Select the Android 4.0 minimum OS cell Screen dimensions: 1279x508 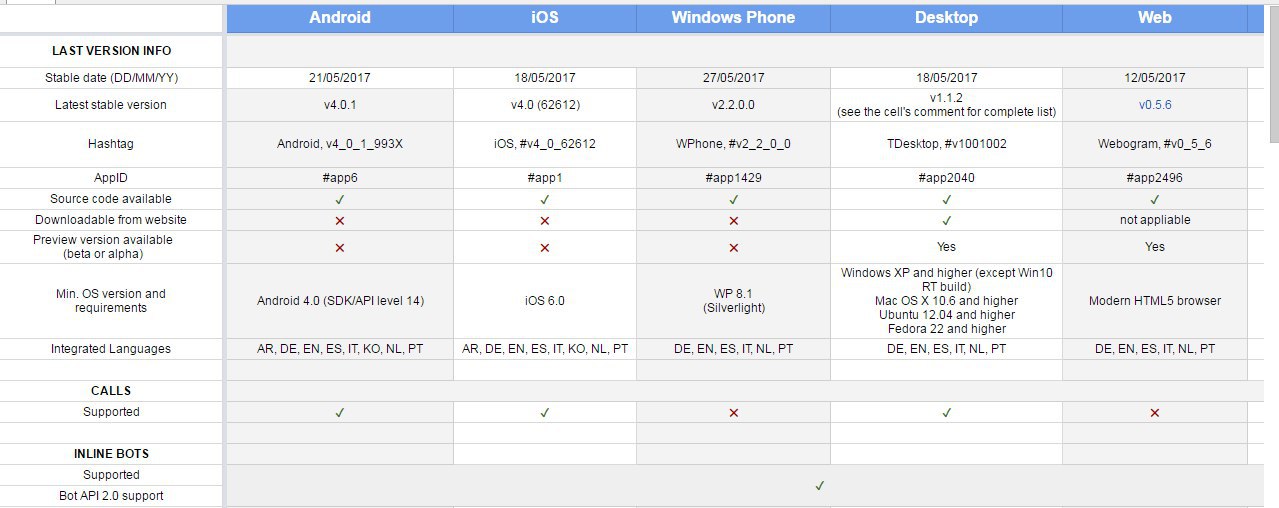pos(340,301)
